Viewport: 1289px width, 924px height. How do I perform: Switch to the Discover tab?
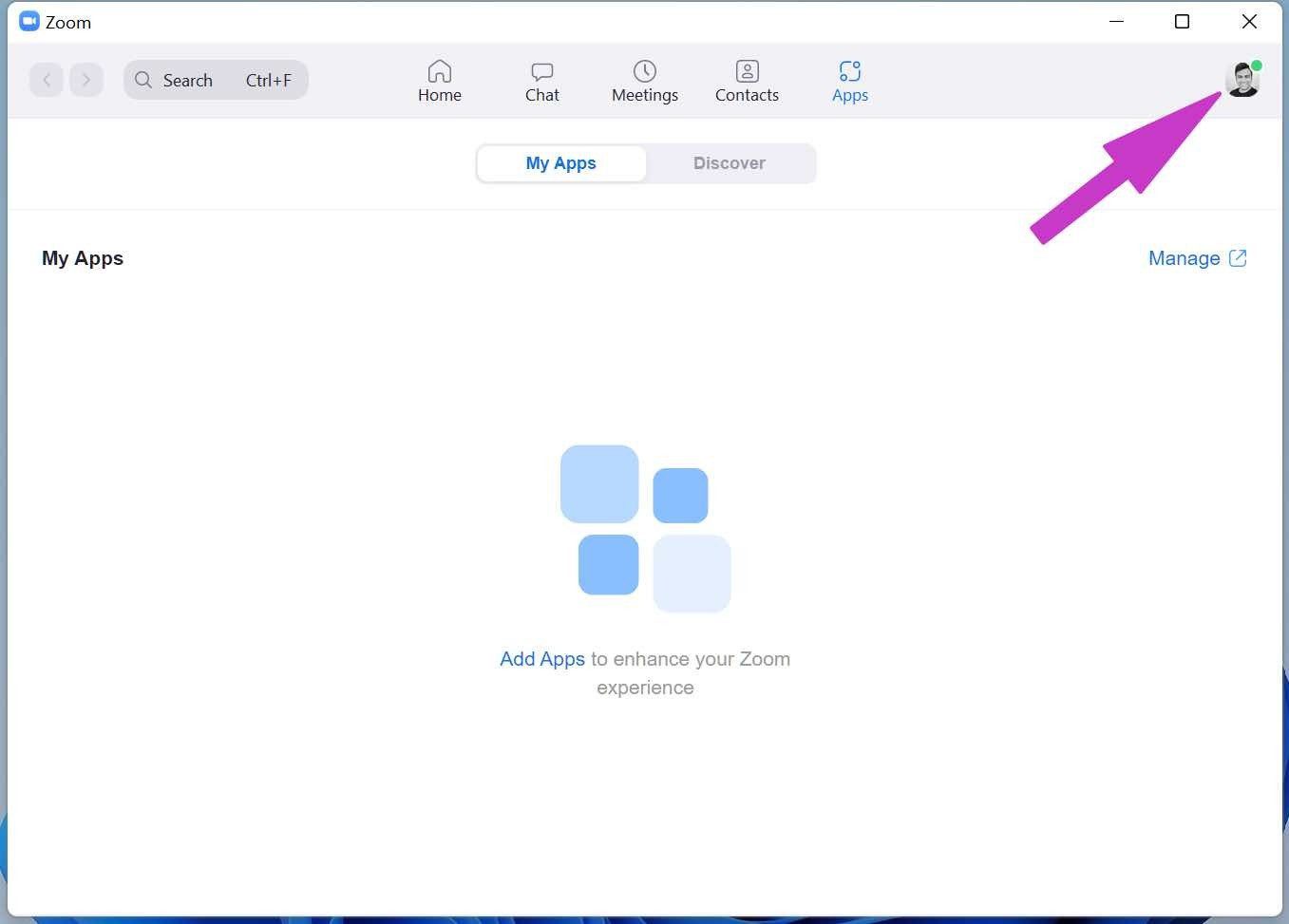coord(730,163)
